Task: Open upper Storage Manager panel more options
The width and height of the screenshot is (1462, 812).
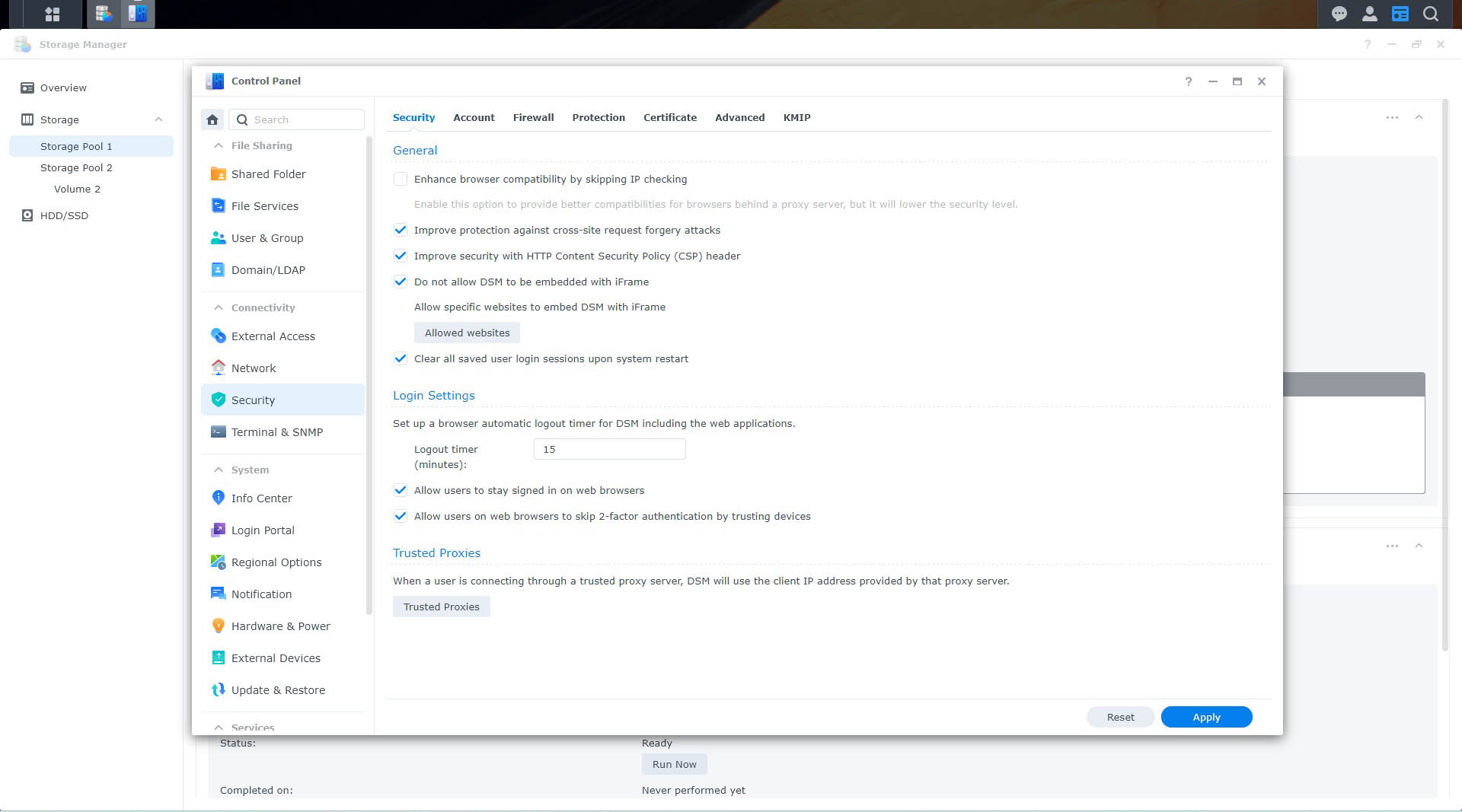Action: (x=1392, y=117)
